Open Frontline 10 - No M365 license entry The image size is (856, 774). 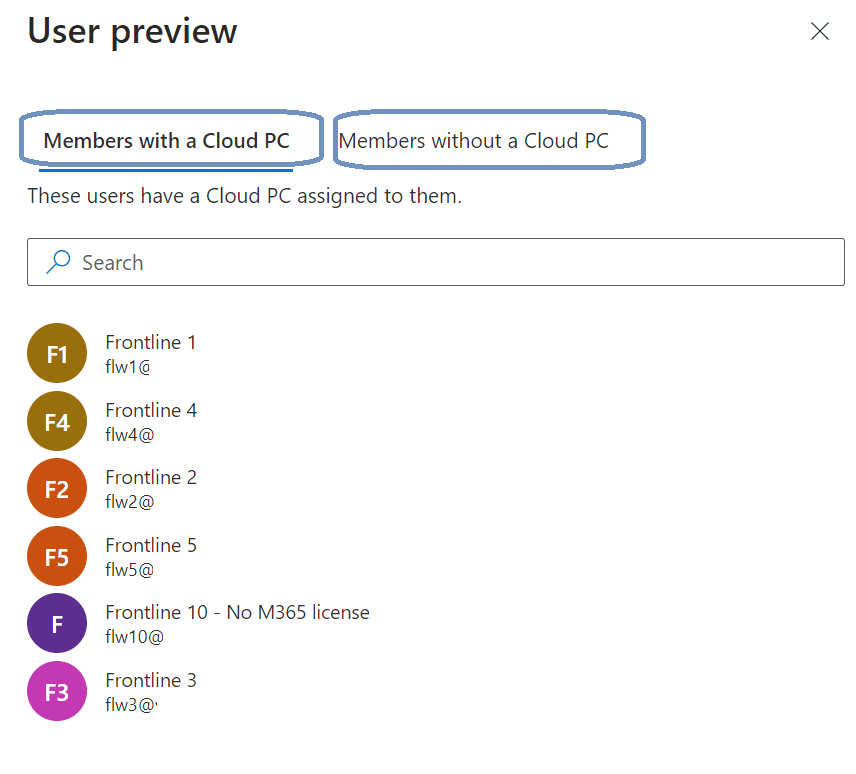click(237, 612)
